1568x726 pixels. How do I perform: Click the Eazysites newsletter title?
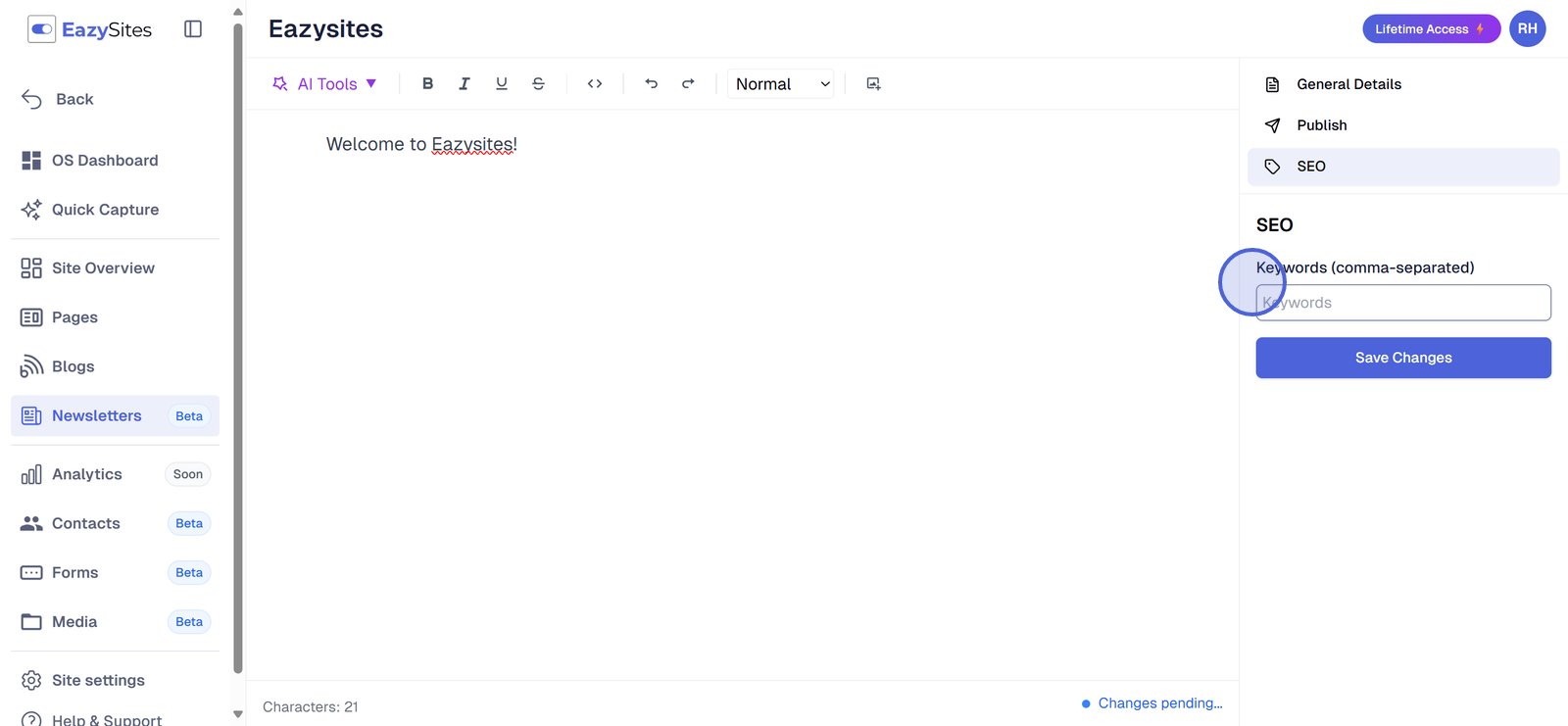(x=326, y=29)
